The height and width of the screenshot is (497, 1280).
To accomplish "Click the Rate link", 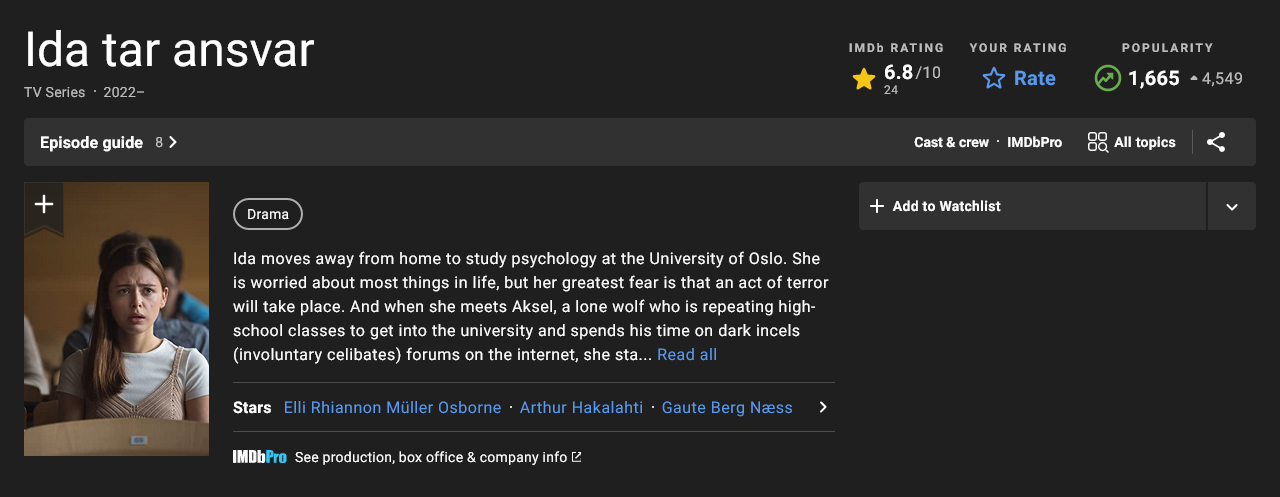I will pos(1035,78).
